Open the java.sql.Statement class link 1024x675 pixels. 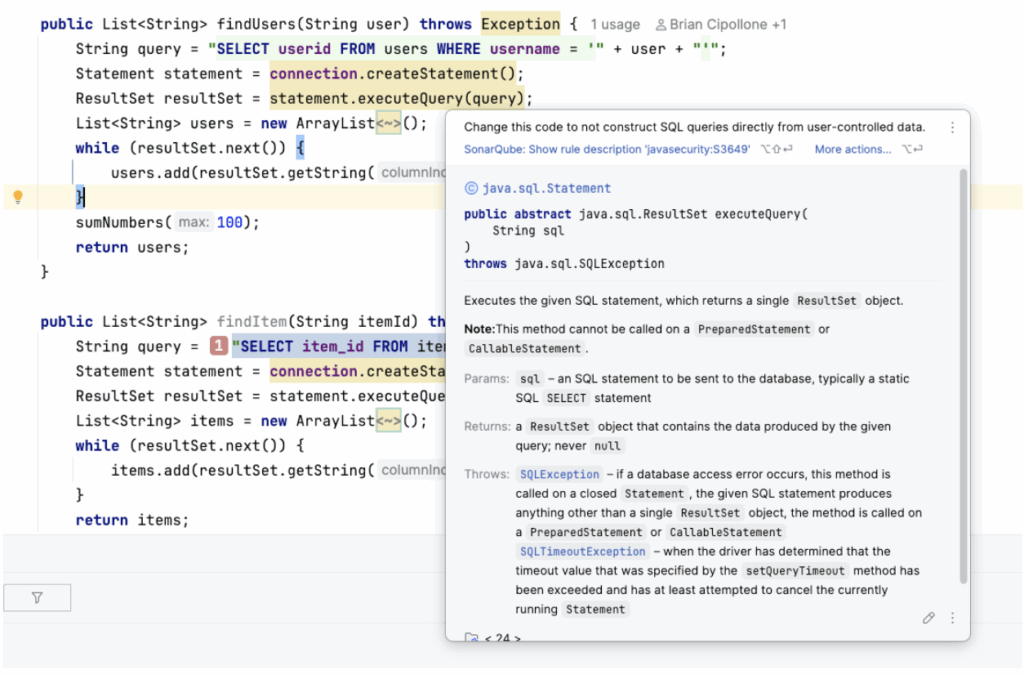546,188
